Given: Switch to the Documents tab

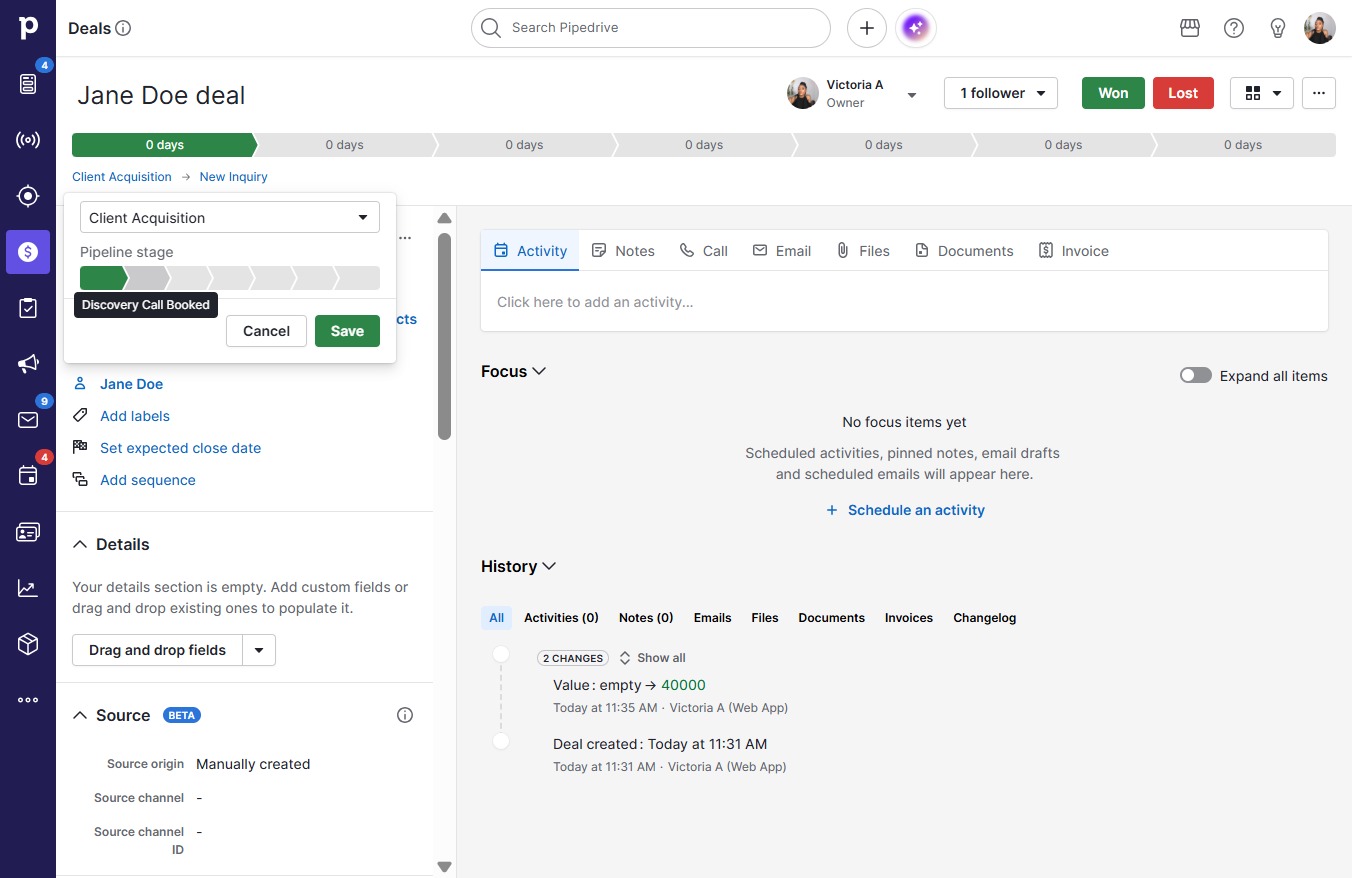Looking at the screenshot, I should click(x=964, y=250).
